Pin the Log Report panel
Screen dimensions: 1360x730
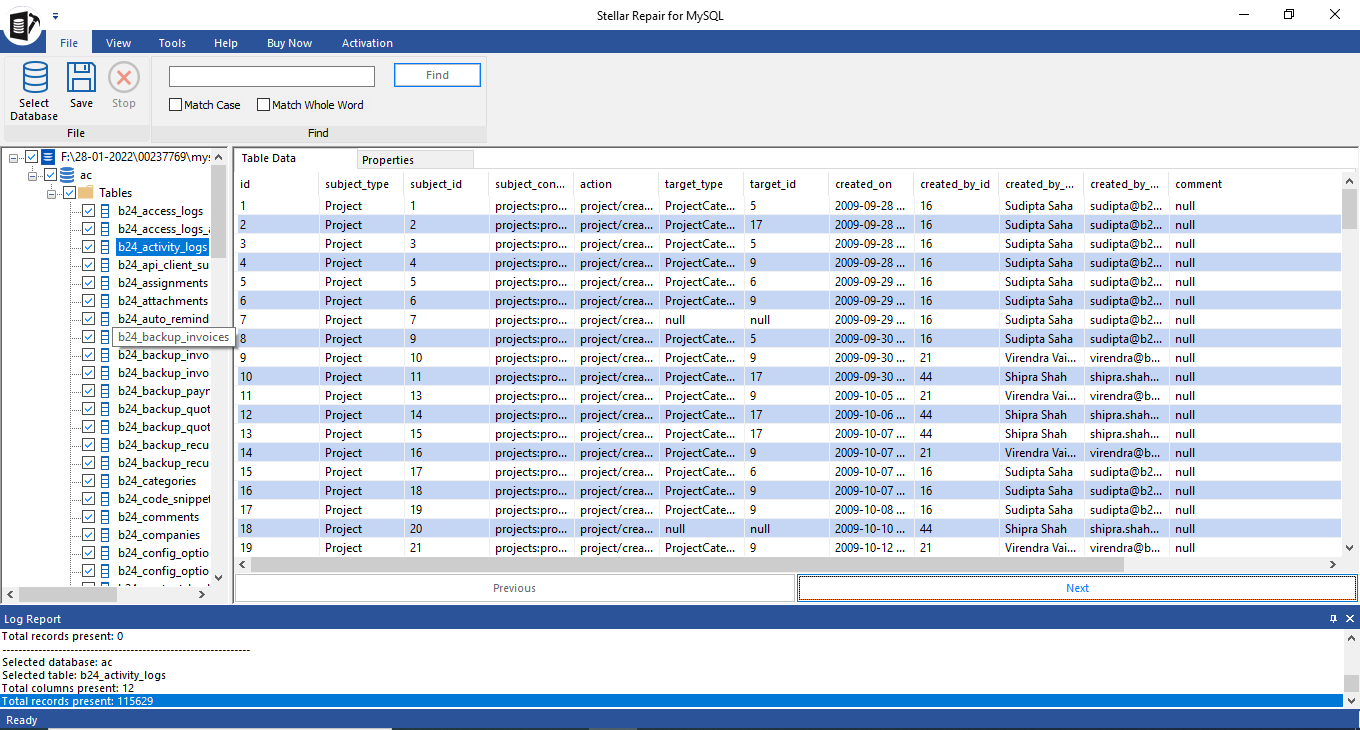click(x=1333, y=619)
